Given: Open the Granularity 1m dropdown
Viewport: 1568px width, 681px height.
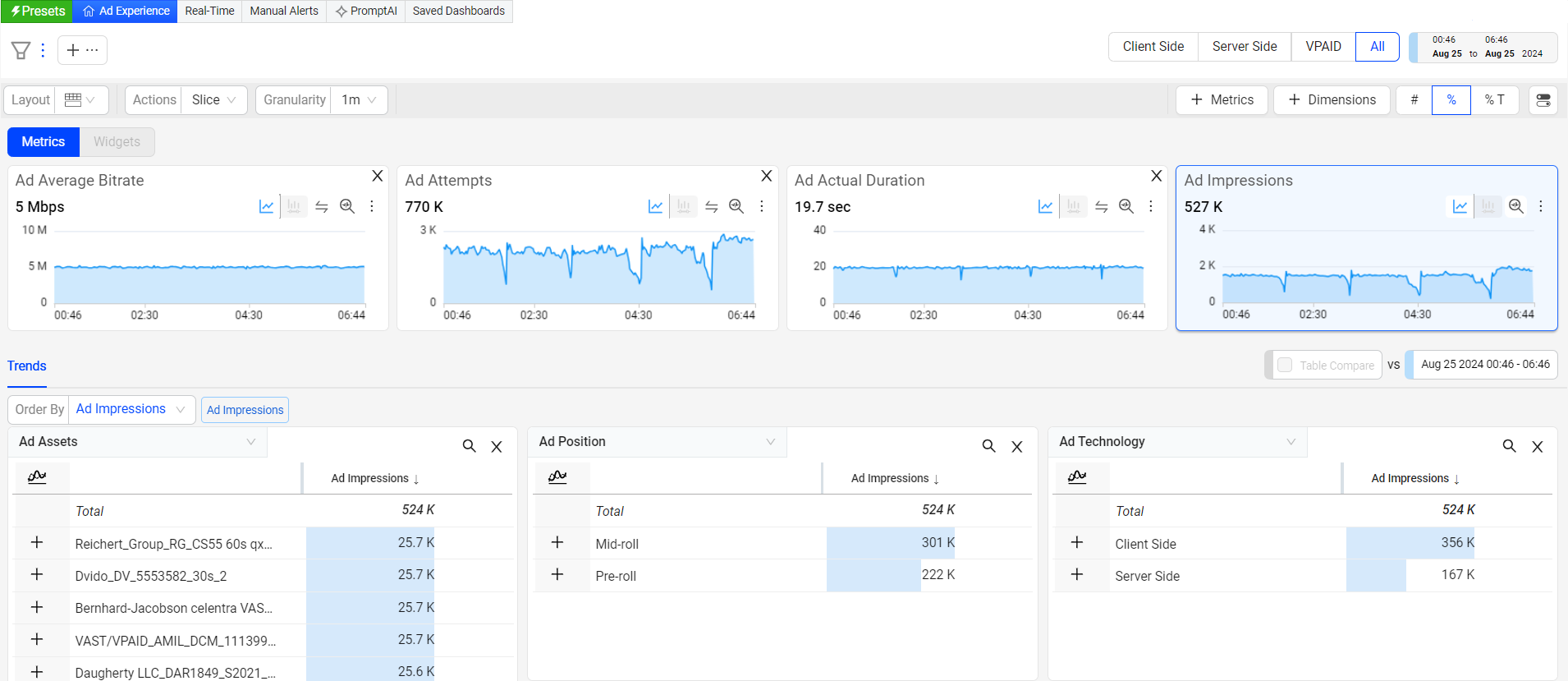Looking at the screenshot, I should (x=359, y=100).
